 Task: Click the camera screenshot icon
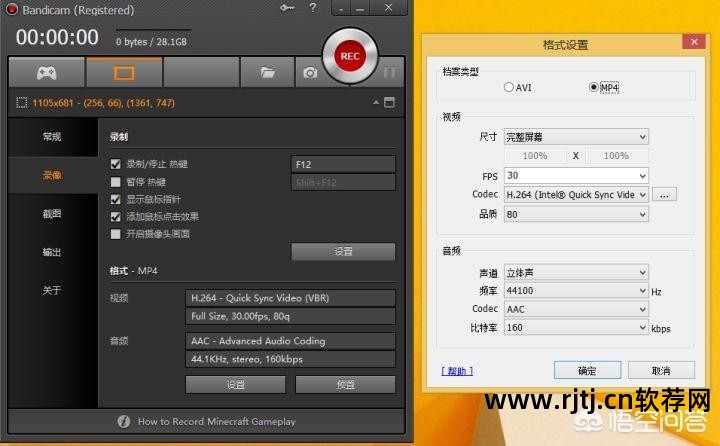(x=310, y=72)
